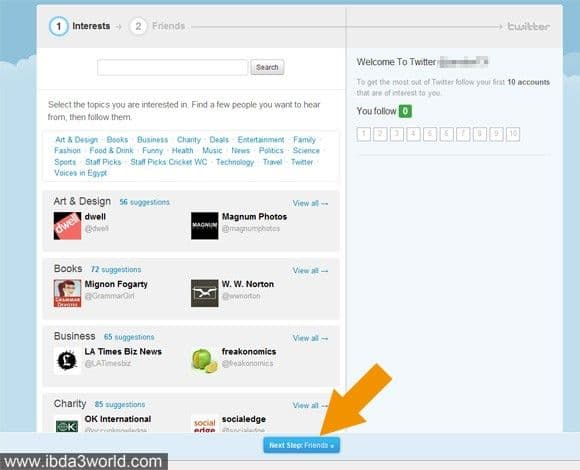Screen dimensions: 580x470
Task: Select the Sports topic link
Action: click(x=65, y=162)
